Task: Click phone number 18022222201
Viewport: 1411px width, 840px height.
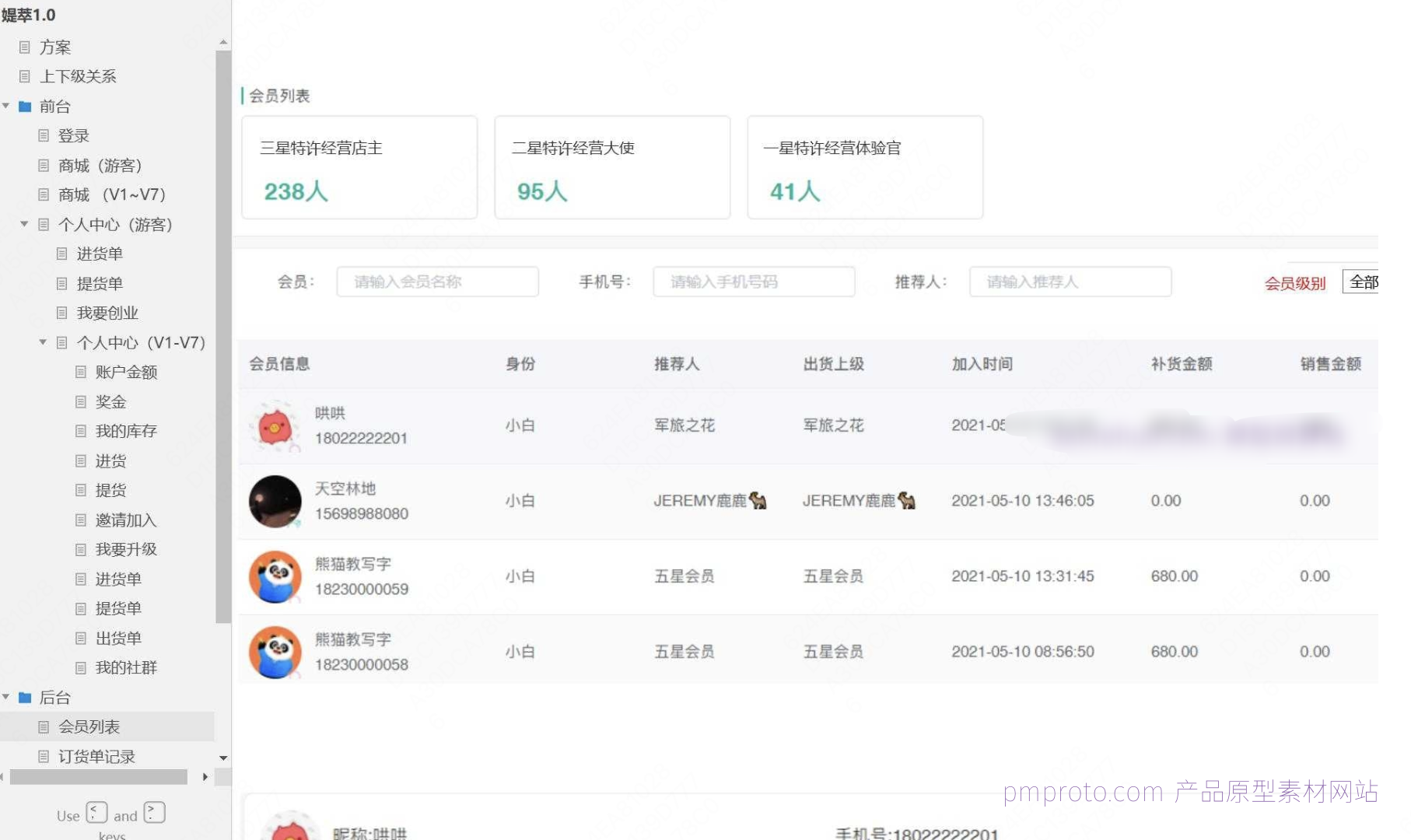Action: (x=361, y=439)
